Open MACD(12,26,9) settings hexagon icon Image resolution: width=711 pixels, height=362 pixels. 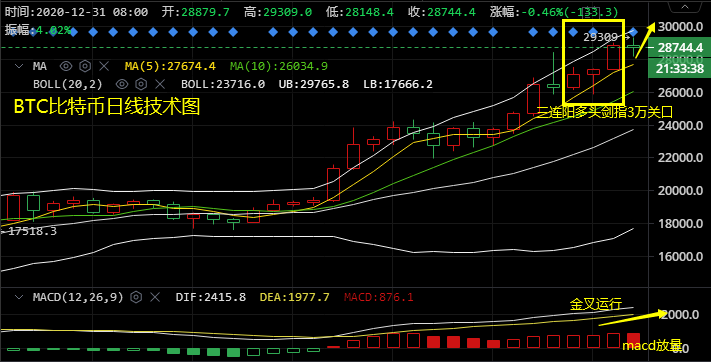[x=136, y=297]
